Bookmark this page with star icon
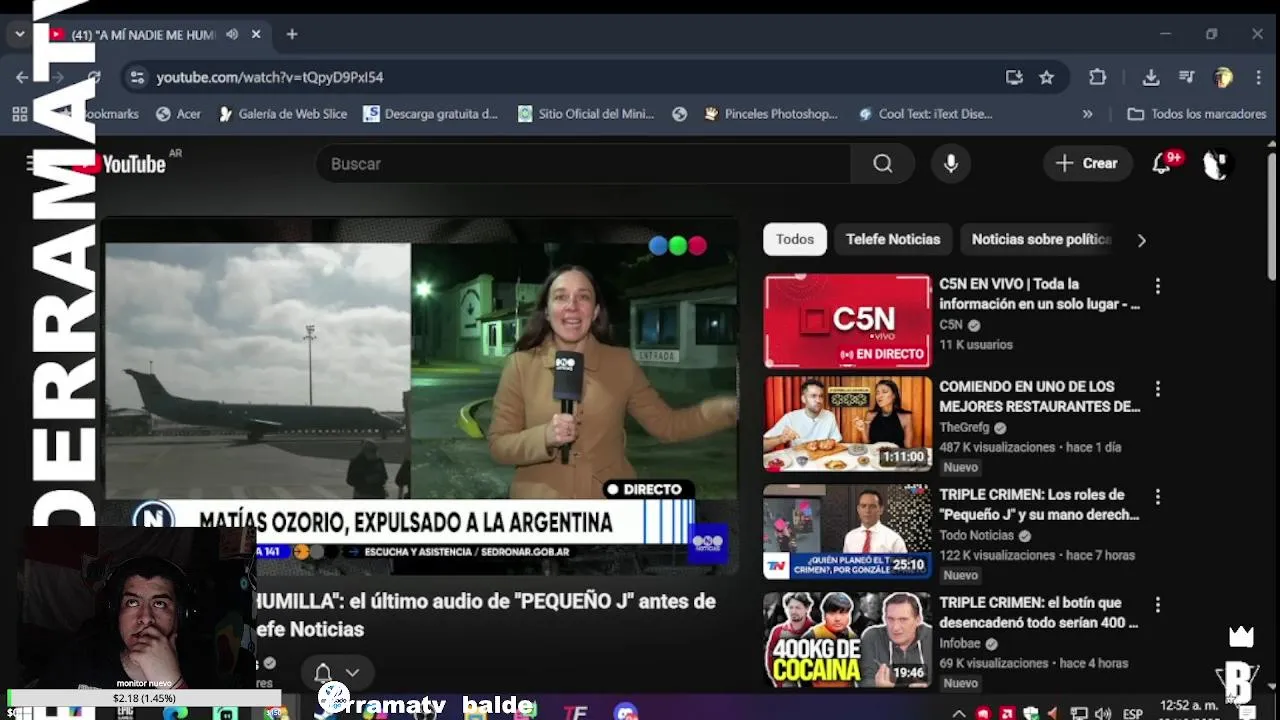Screen dimensions: 1280x720 1046,77
